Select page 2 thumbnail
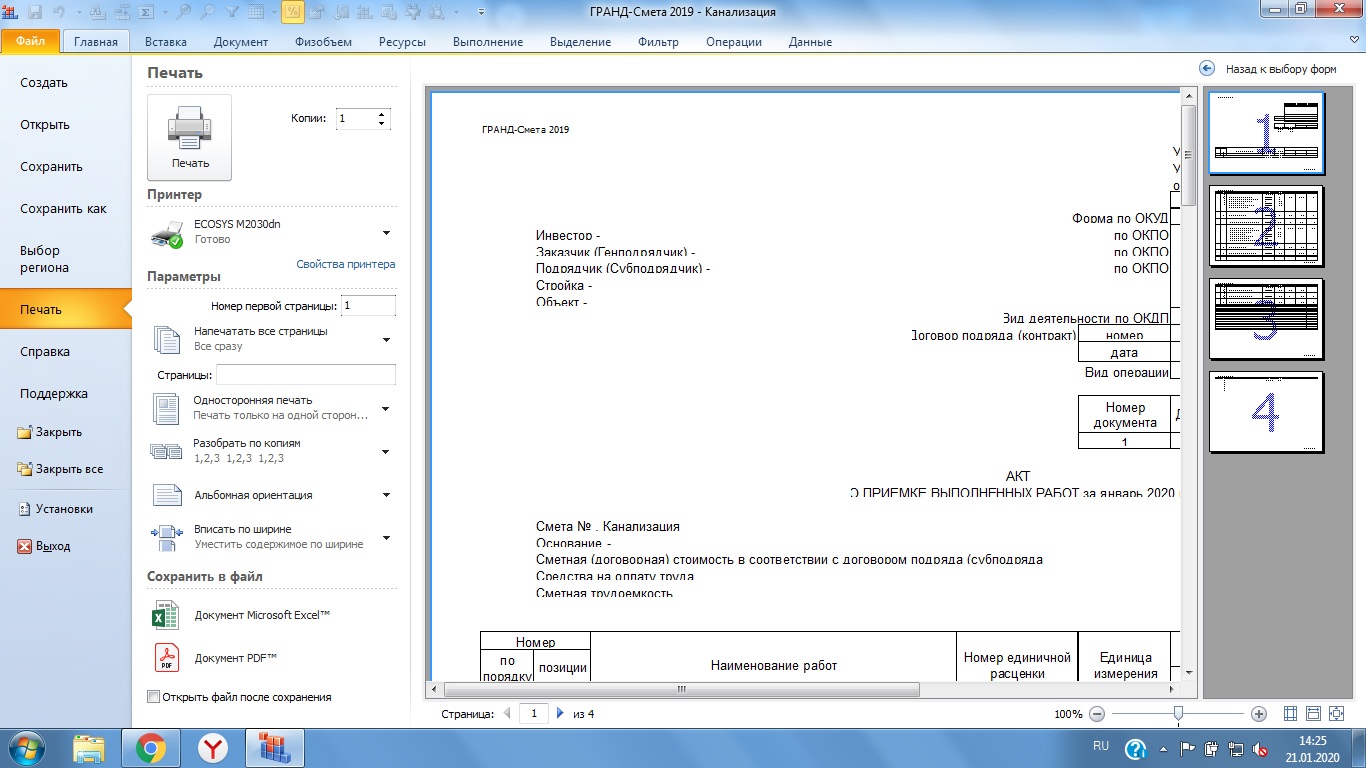 pos(1266,226)
